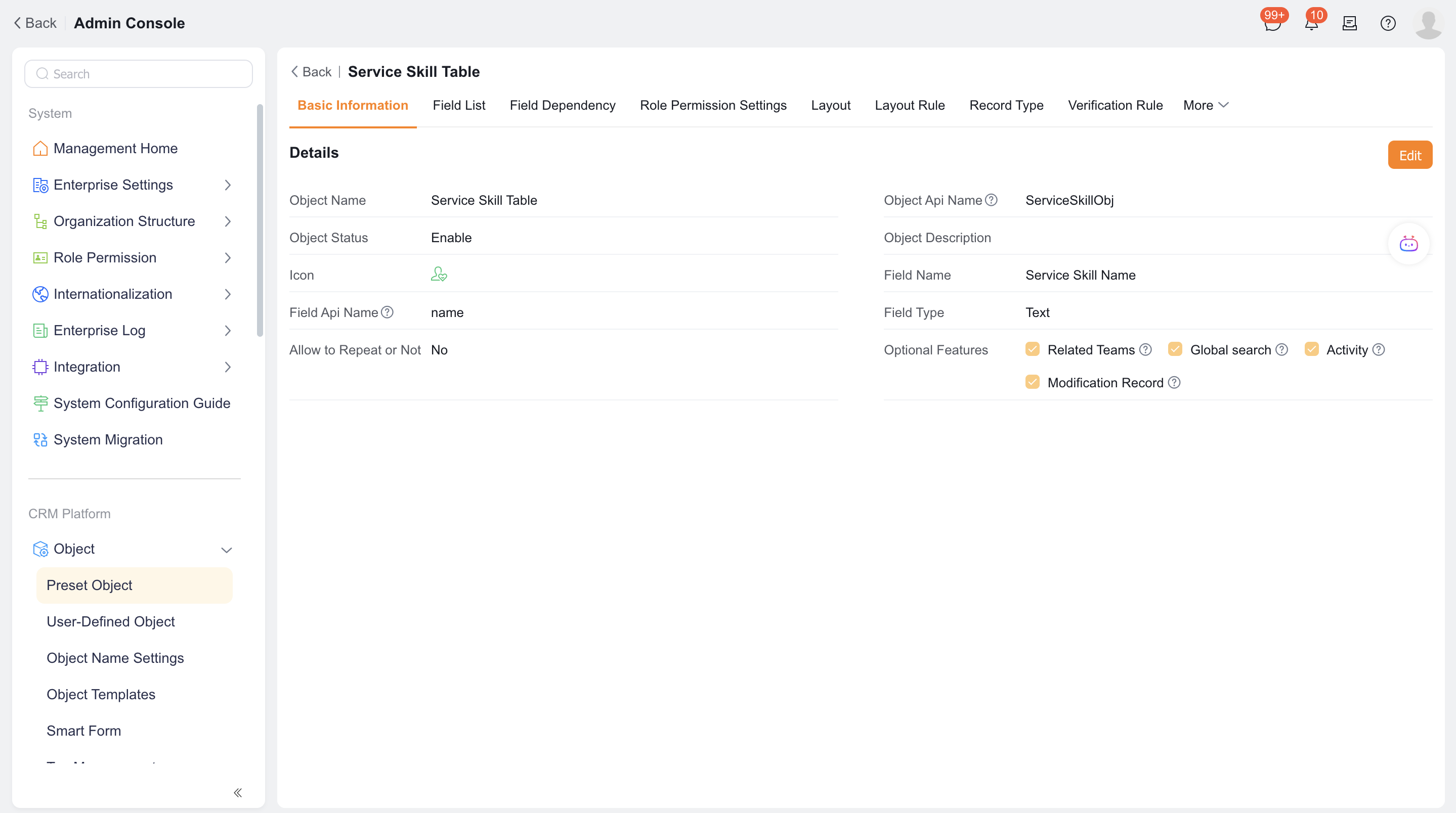Toggle the Modification Record checkbox

[x=1032, y=383]
